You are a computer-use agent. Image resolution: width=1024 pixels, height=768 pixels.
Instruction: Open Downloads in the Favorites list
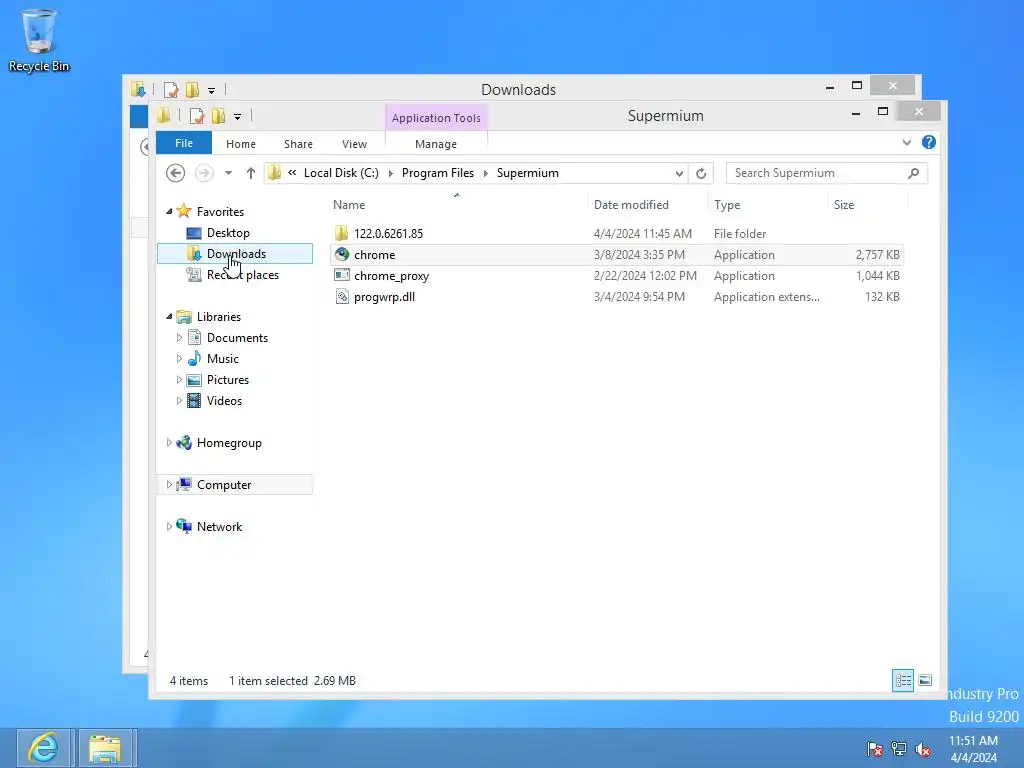pos(235,253)
